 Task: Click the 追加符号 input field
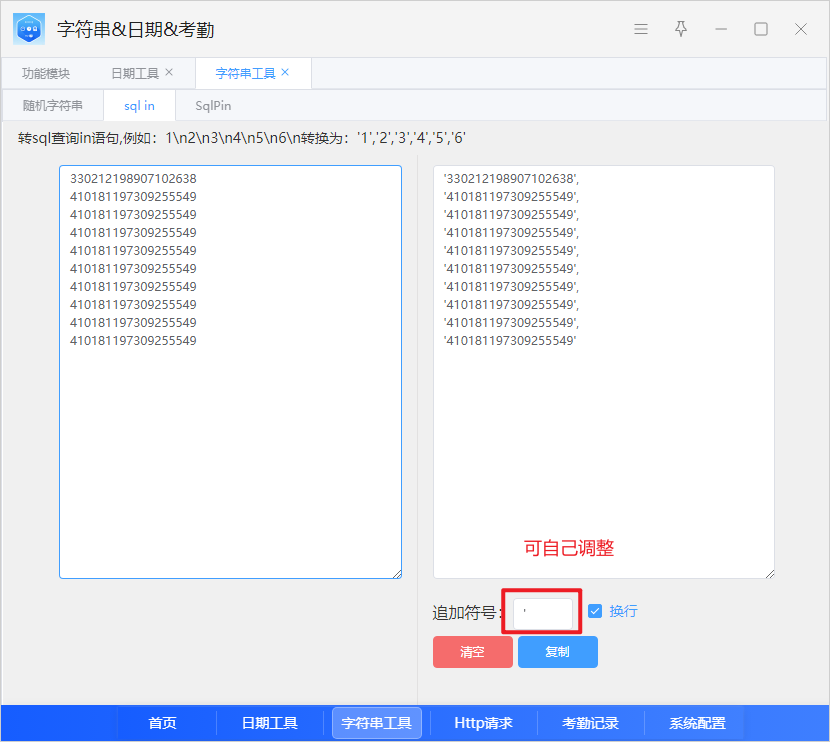[x=543, y=612]
